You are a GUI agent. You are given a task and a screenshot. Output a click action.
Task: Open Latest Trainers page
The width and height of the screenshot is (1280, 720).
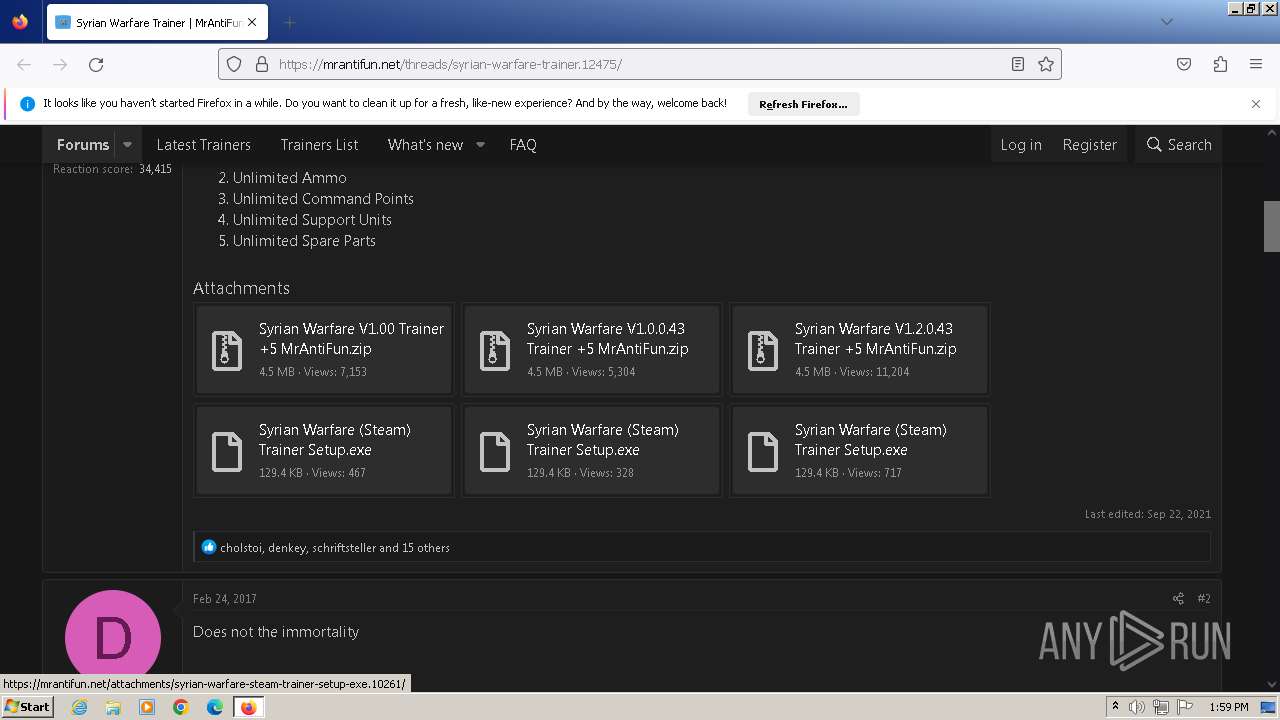204,145
